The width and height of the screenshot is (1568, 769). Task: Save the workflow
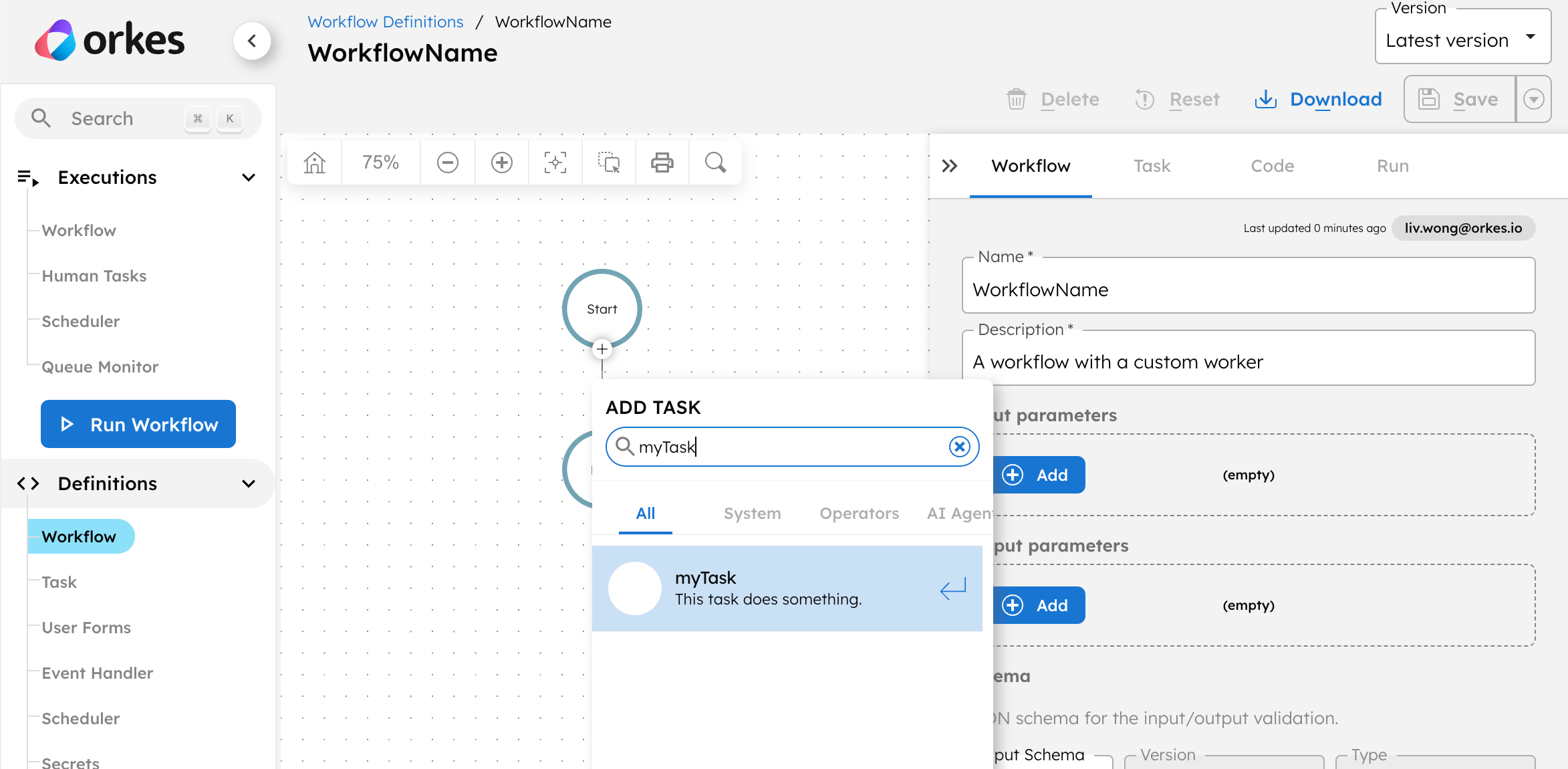1460,99
